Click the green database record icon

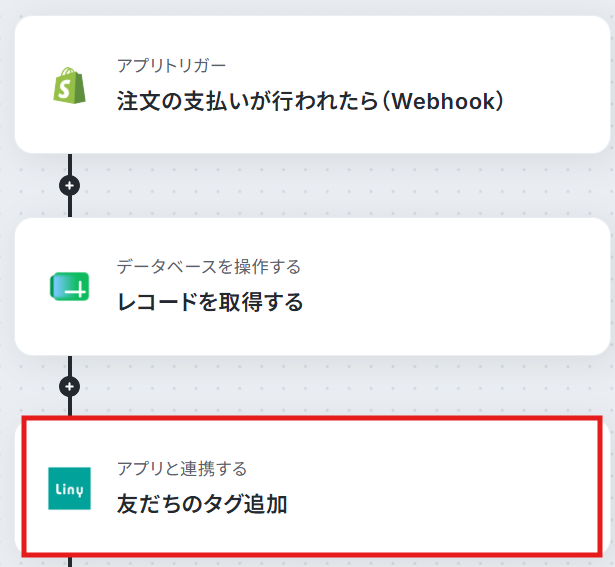click(69, 286)
